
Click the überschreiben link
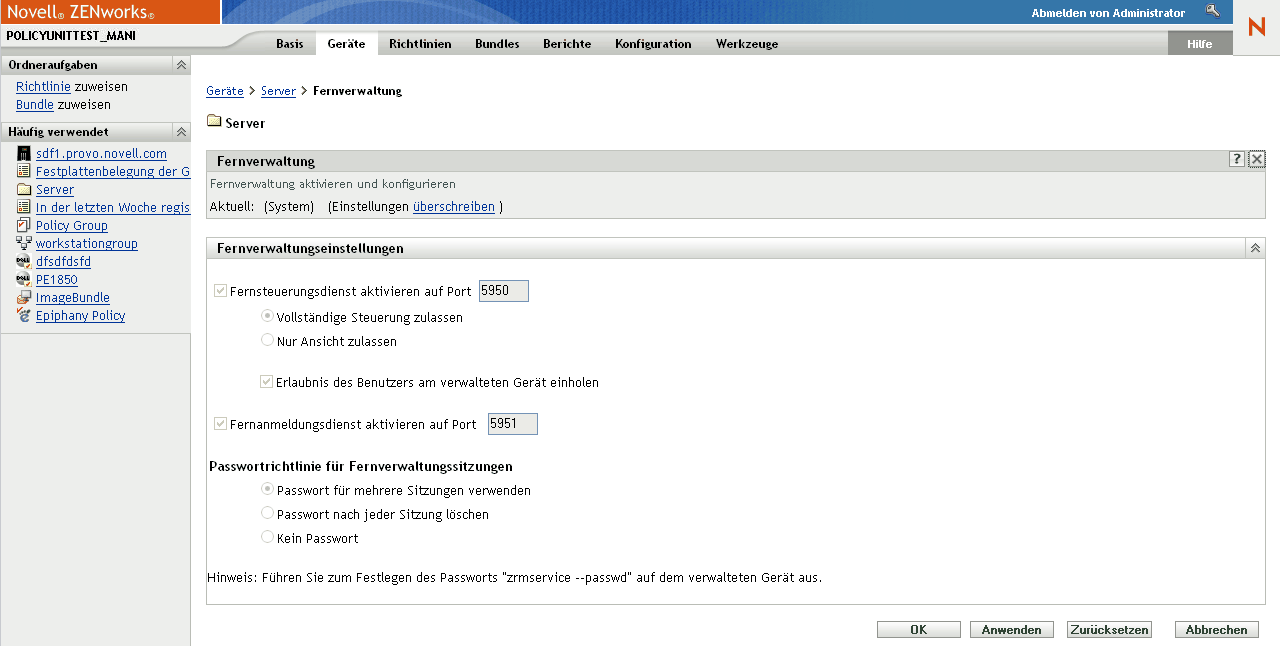point(454,207)
